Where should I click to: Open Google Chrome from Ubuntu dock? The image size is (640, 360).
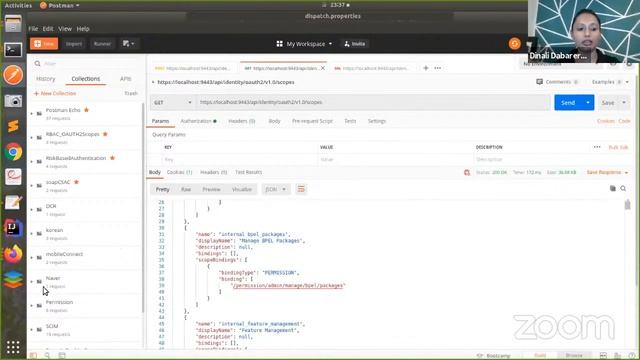(13, 152)
